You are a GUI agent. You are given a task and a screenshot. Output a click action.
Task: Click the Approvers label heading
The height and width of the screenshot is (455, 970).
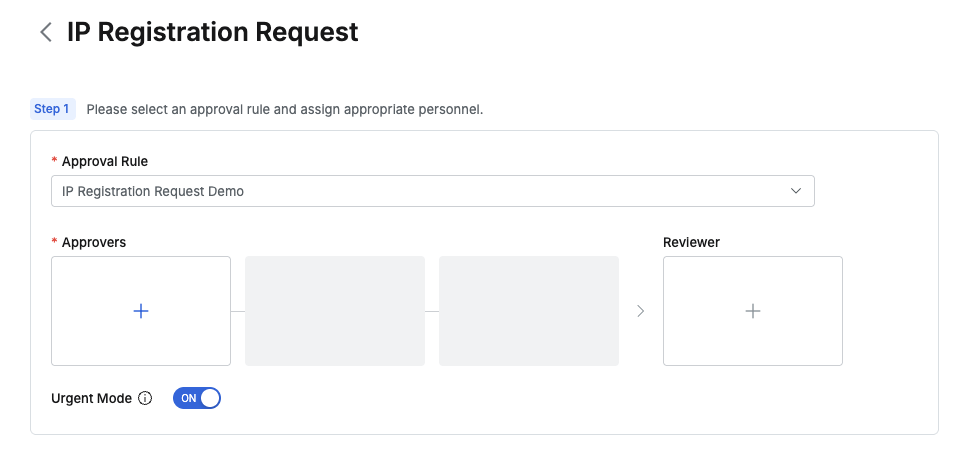[x=94, y=242]
